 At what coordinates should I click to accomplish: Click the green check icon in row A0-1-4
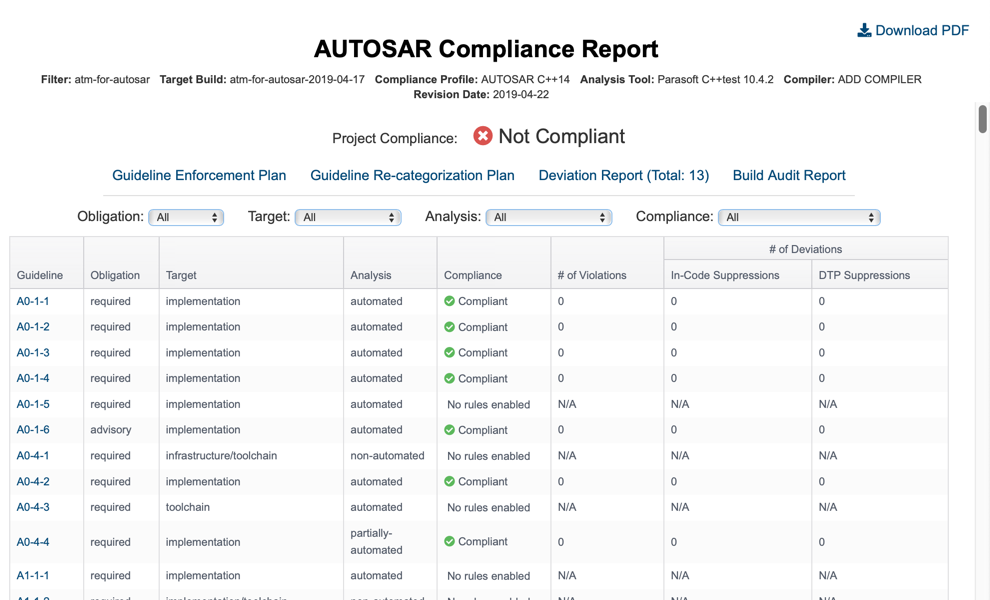click(450, 378)
